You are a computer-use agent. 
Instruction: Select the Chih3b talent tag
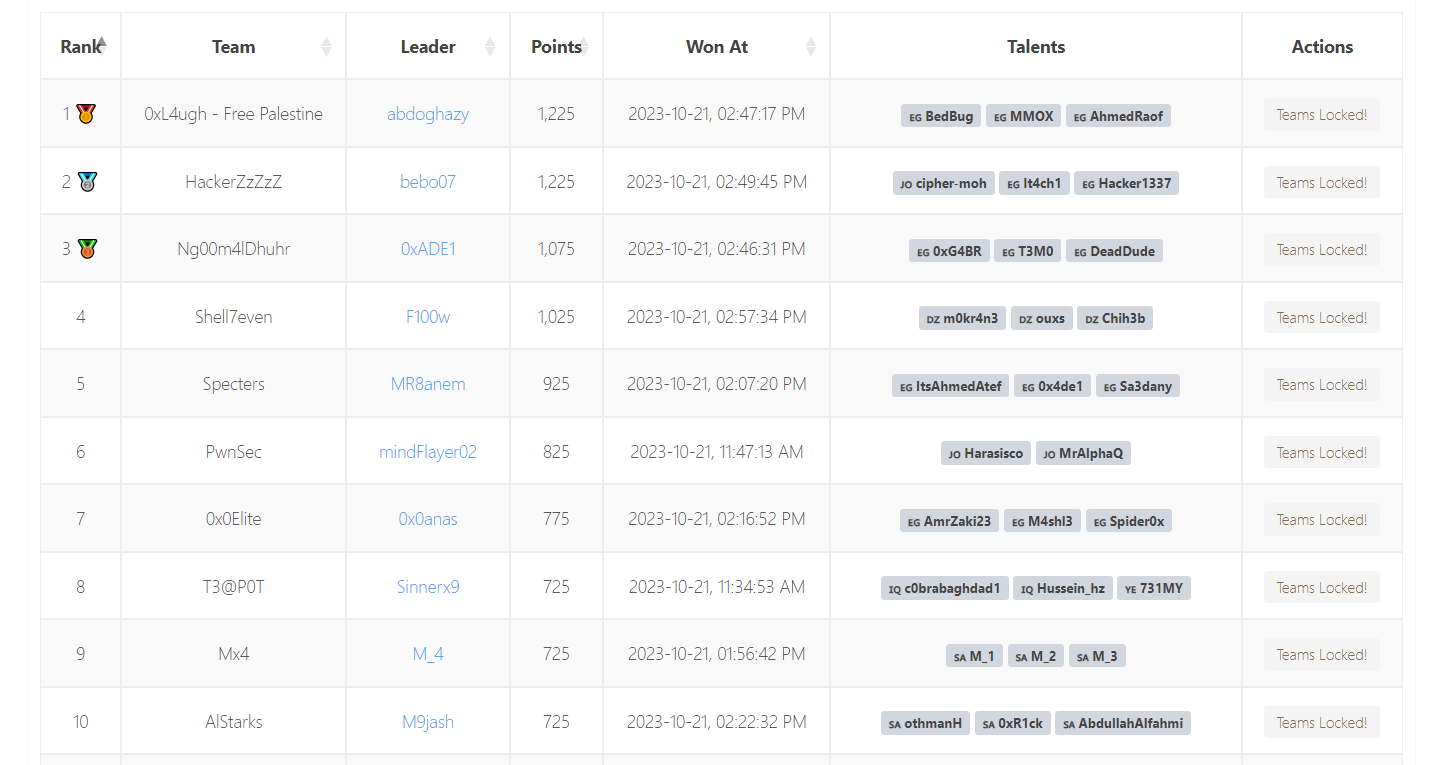click(1116, 319)
